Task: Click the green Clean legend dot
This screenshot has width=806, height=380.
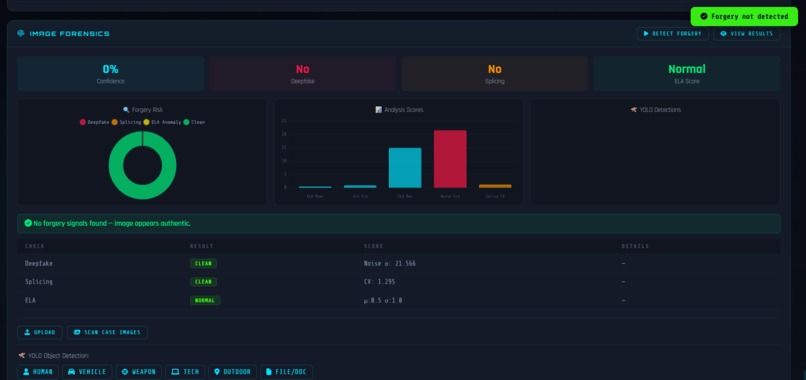Action: click(186, 122)
